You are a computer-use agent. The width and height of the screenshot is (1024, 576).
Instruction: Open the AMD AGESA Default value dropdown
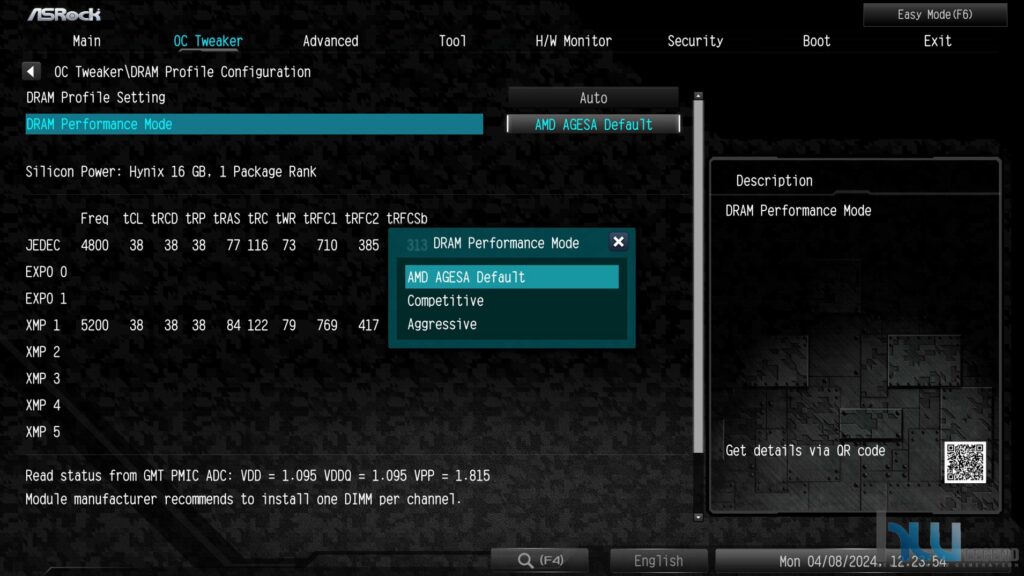pyautogui.click(x=593, y=124)
